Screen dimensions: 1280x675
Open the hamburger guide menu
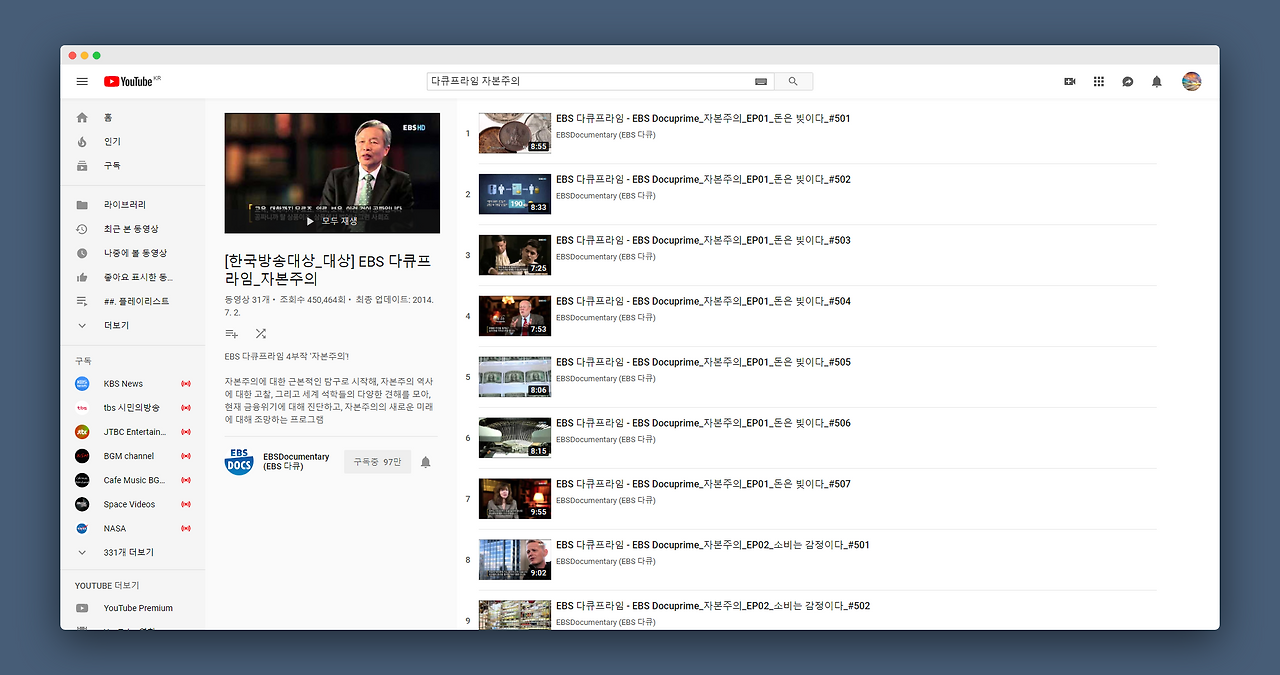82,81
